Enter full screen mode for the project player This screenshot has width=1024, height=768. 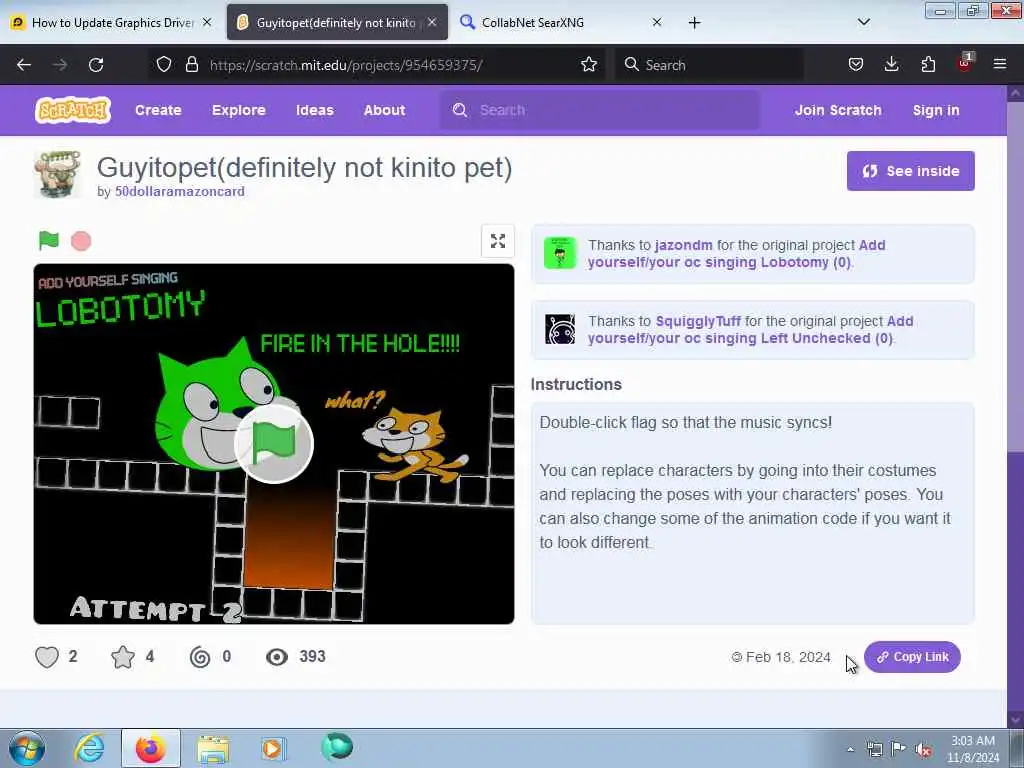point(498,241)
